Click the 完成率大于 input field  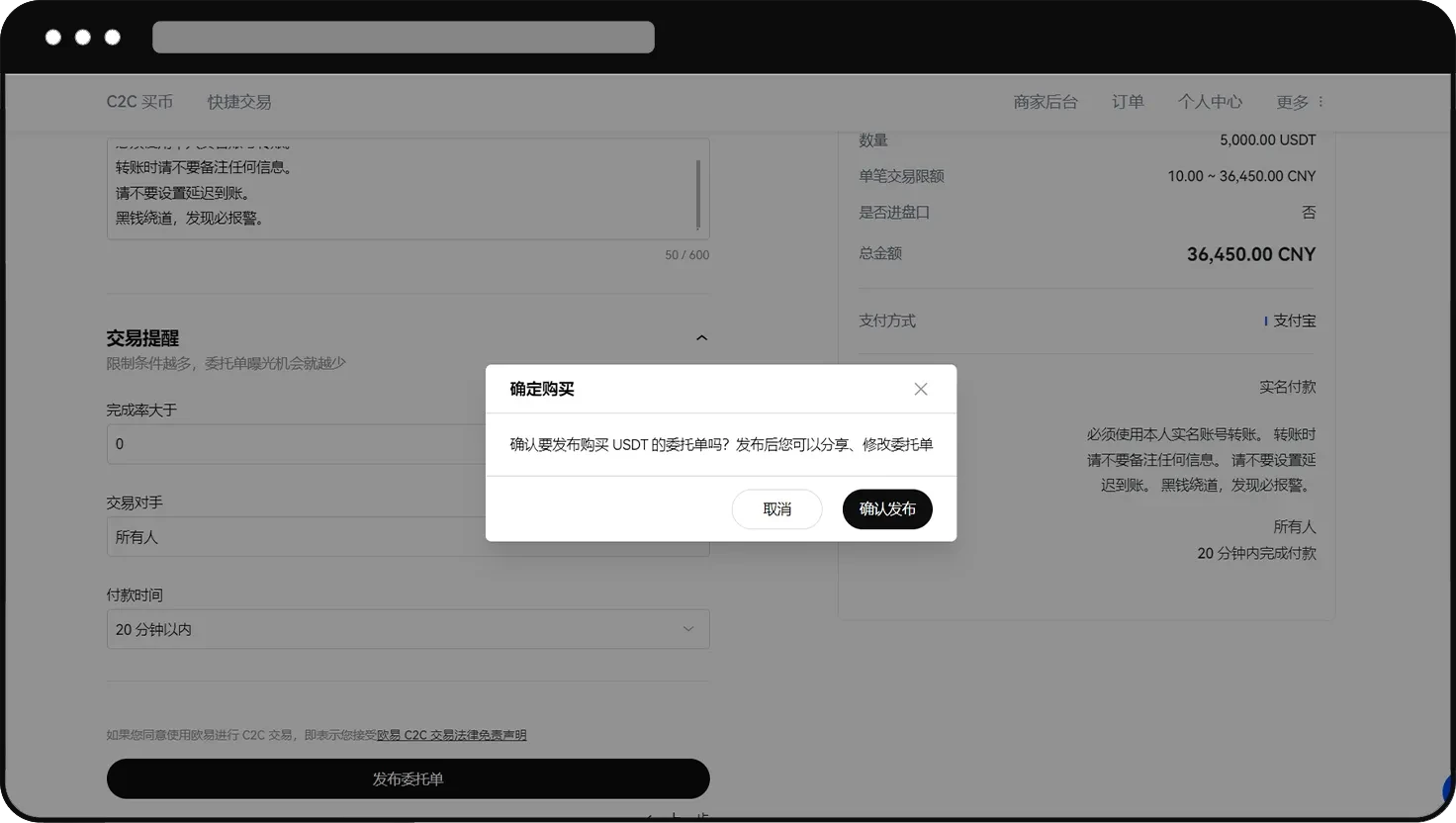pos(408,444)
